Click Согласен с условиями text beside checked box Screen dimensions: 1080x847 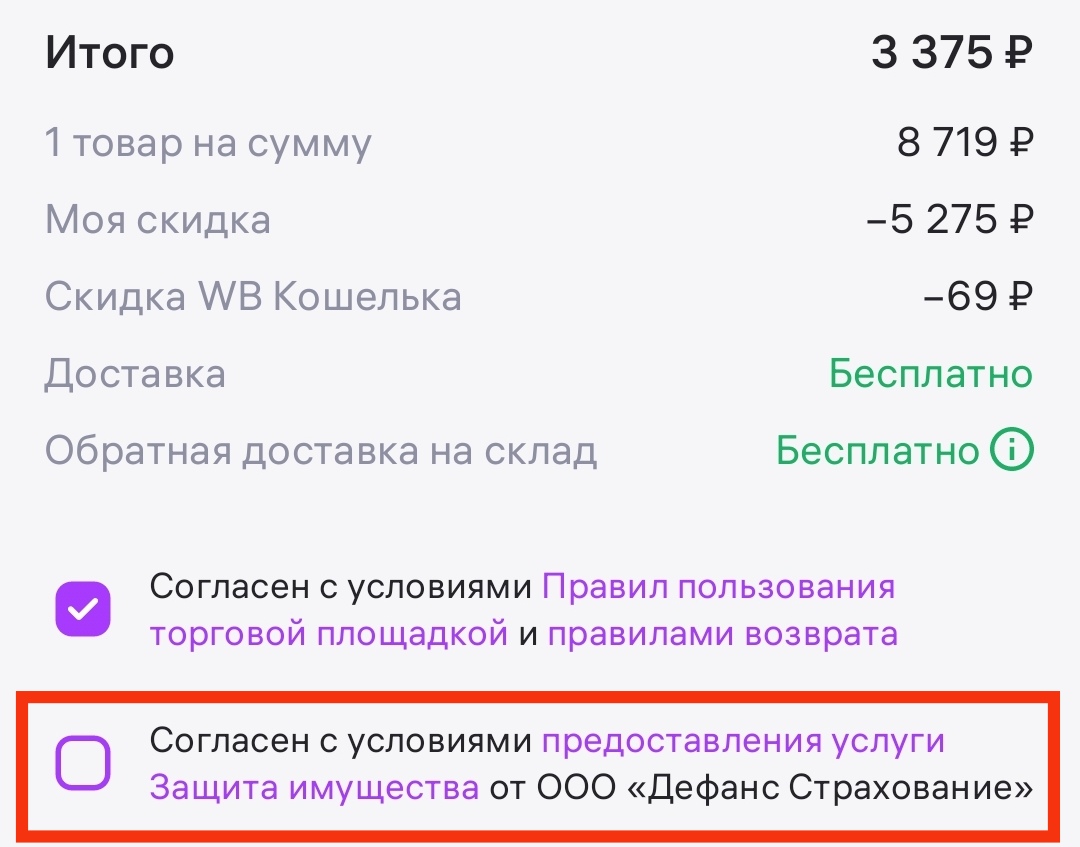[340, 587]
